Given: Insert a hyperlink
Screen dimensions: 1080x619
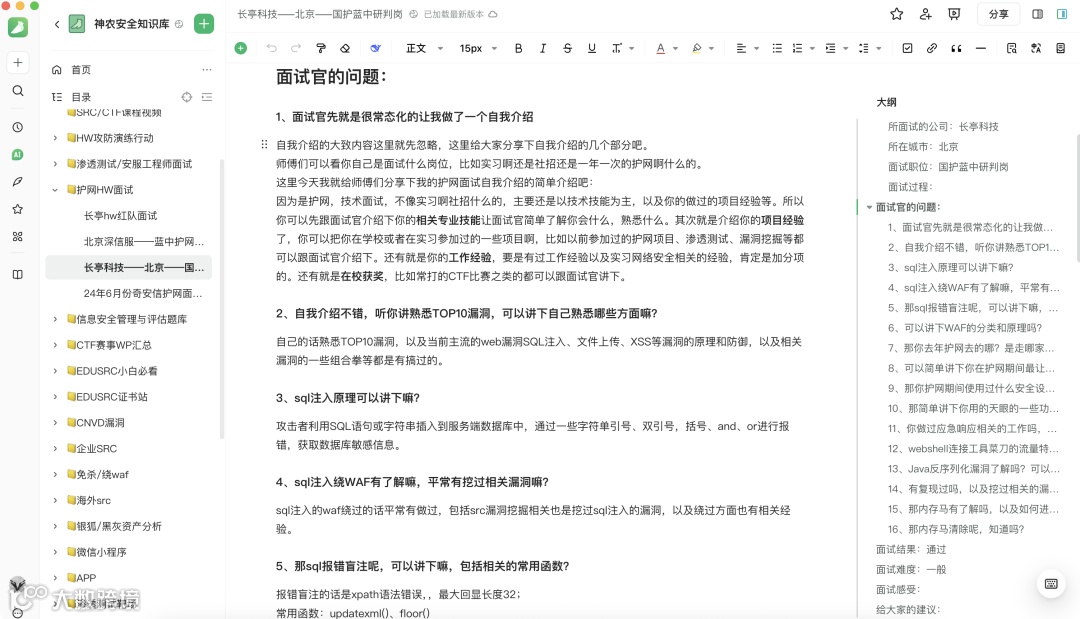Looking at the screenshot, I should (932, 48).
